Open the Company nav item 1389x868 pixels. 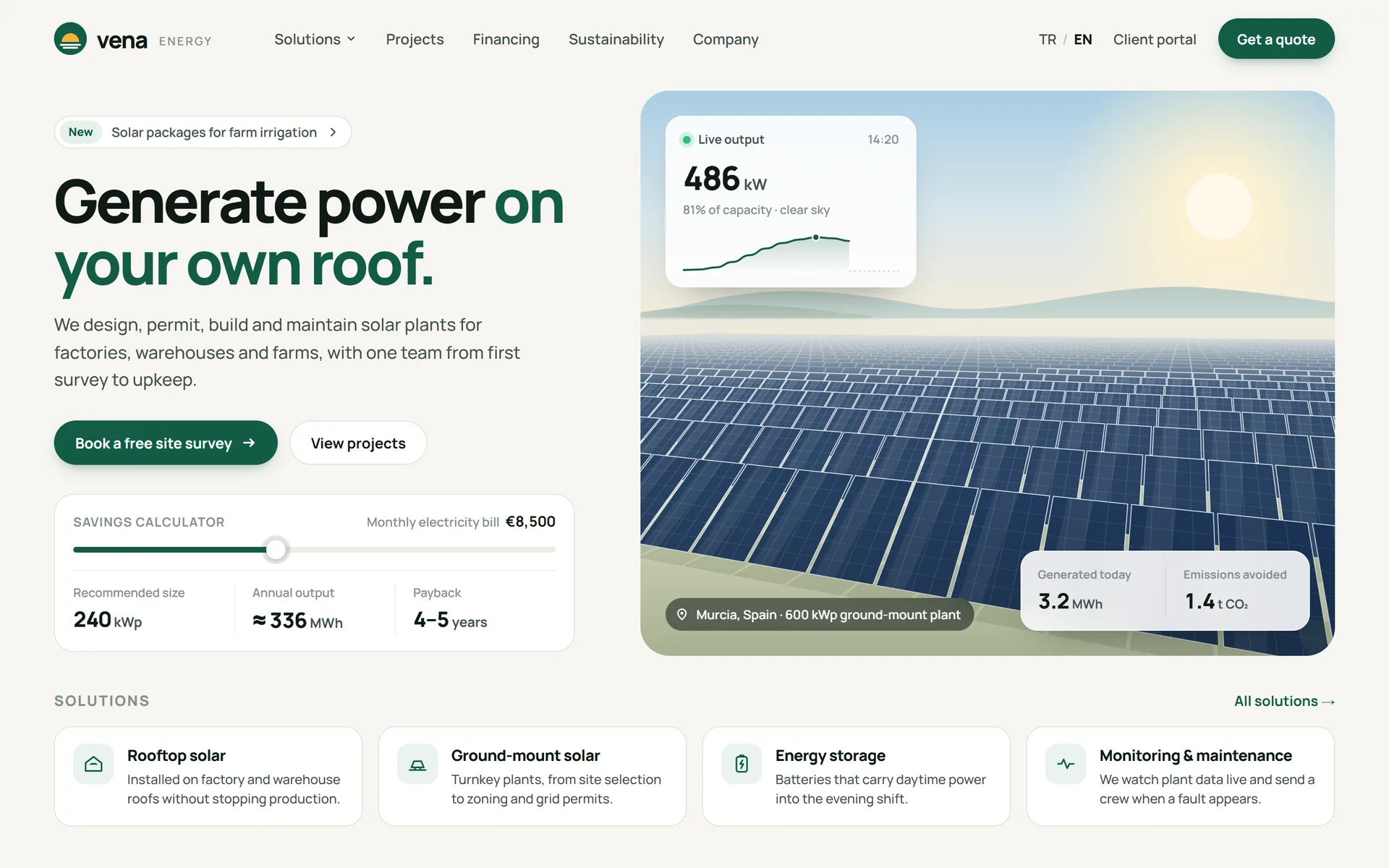726,39
